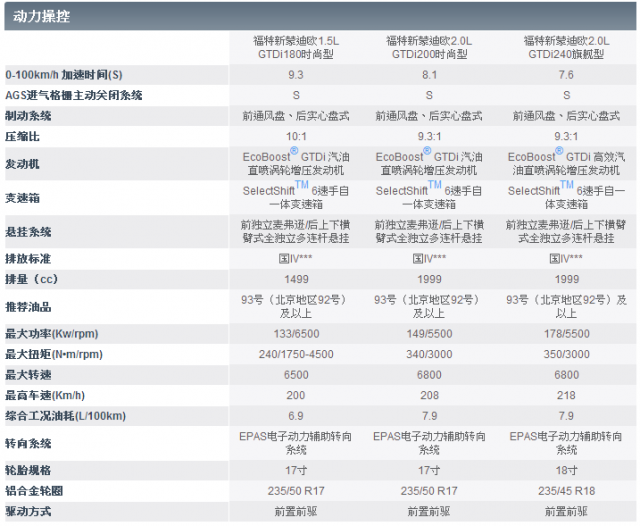Select column header 福特新蒙迪欧1.5L GTDi180时尚型

(x=296, y=47)
